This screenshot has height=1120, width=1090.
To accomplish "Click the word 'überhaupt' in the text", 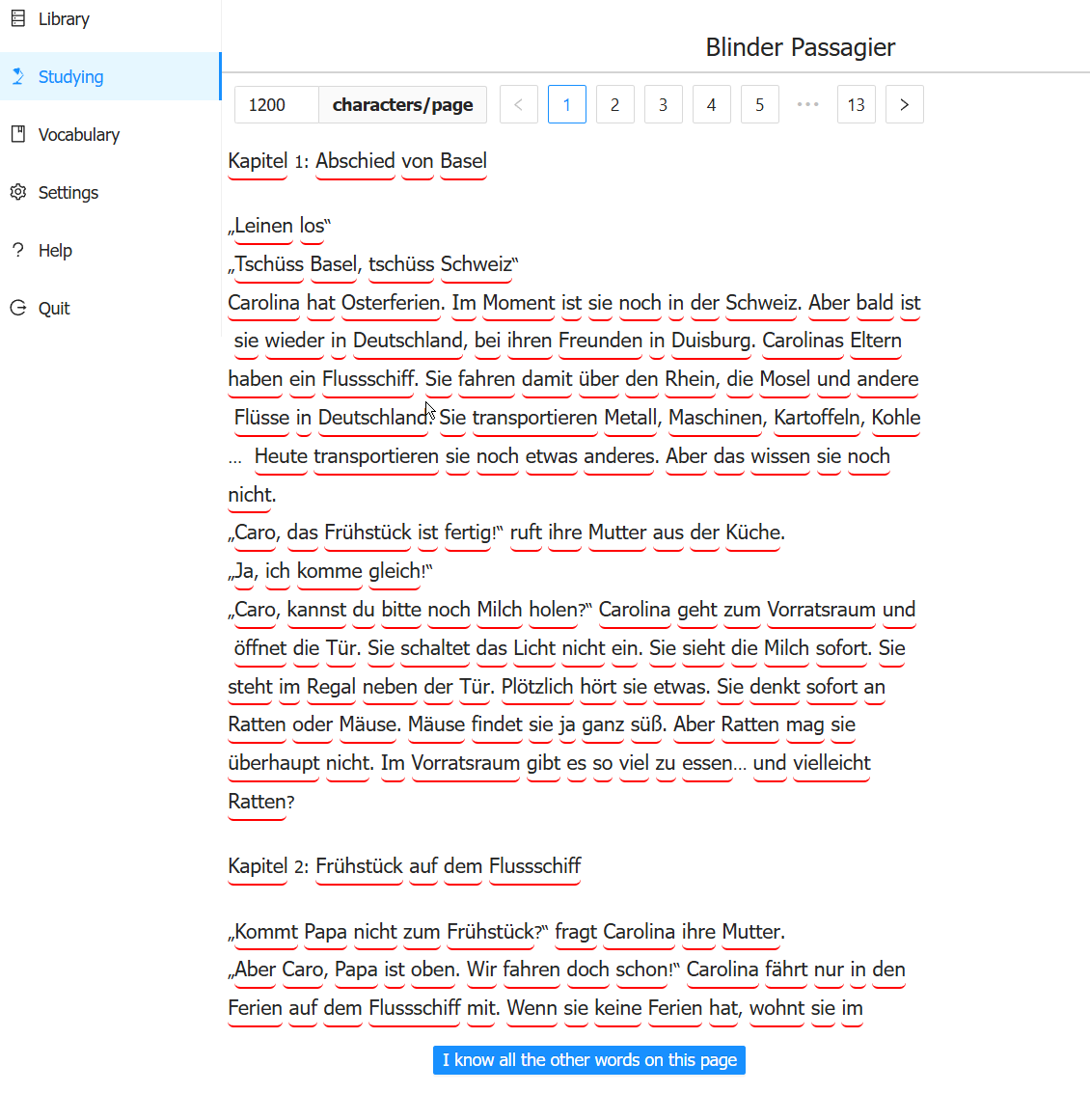I will (274, 764).
